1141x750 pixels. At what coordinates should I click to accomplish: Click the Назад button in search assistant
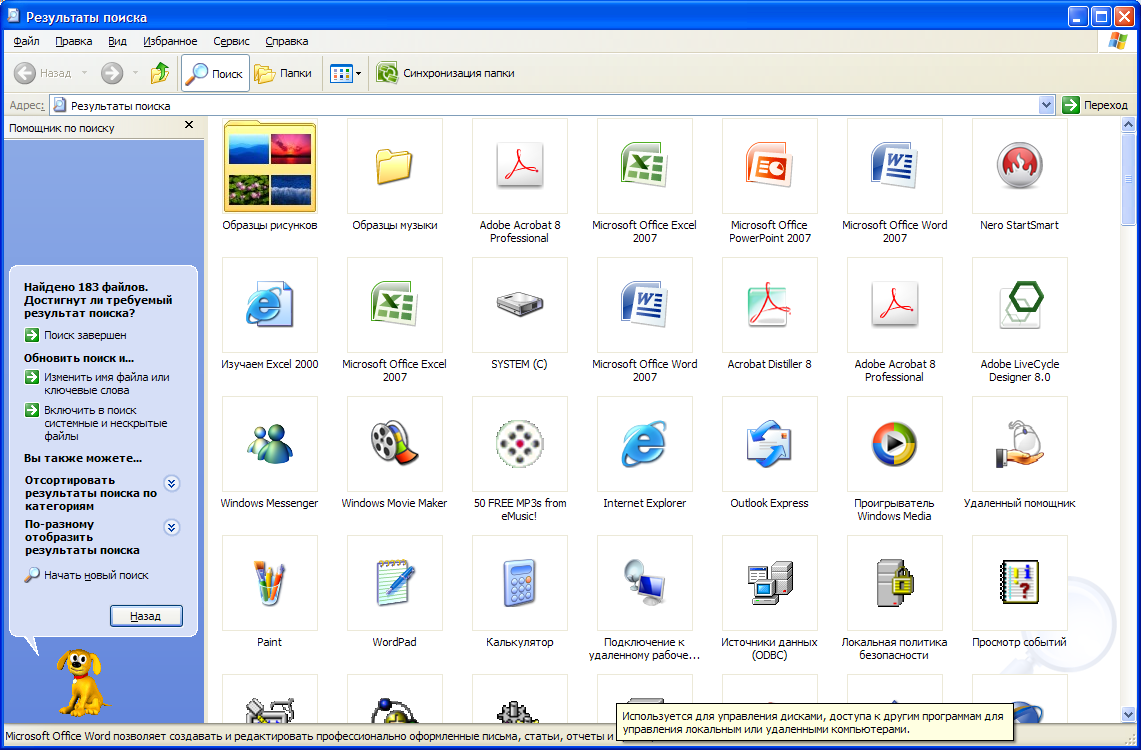click(x=146, y=616)
